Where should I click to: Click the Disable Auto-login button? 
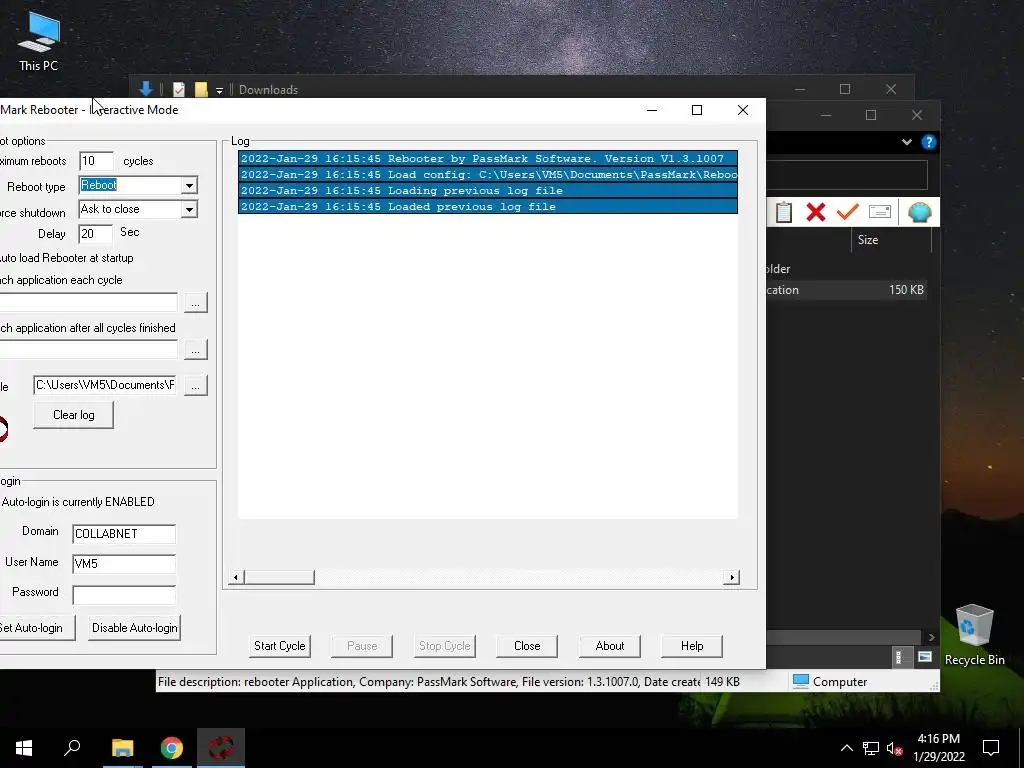tap(135, 628)
